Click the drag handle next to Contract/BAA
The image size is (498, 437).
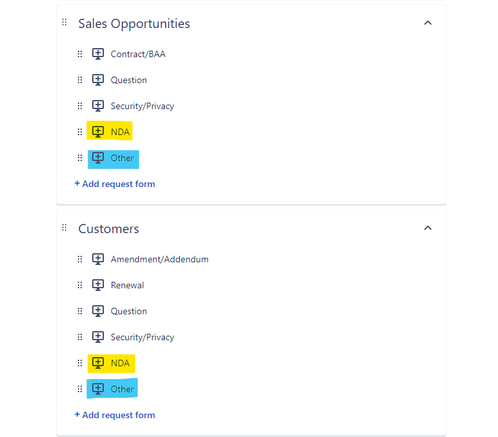coord(80,54)
